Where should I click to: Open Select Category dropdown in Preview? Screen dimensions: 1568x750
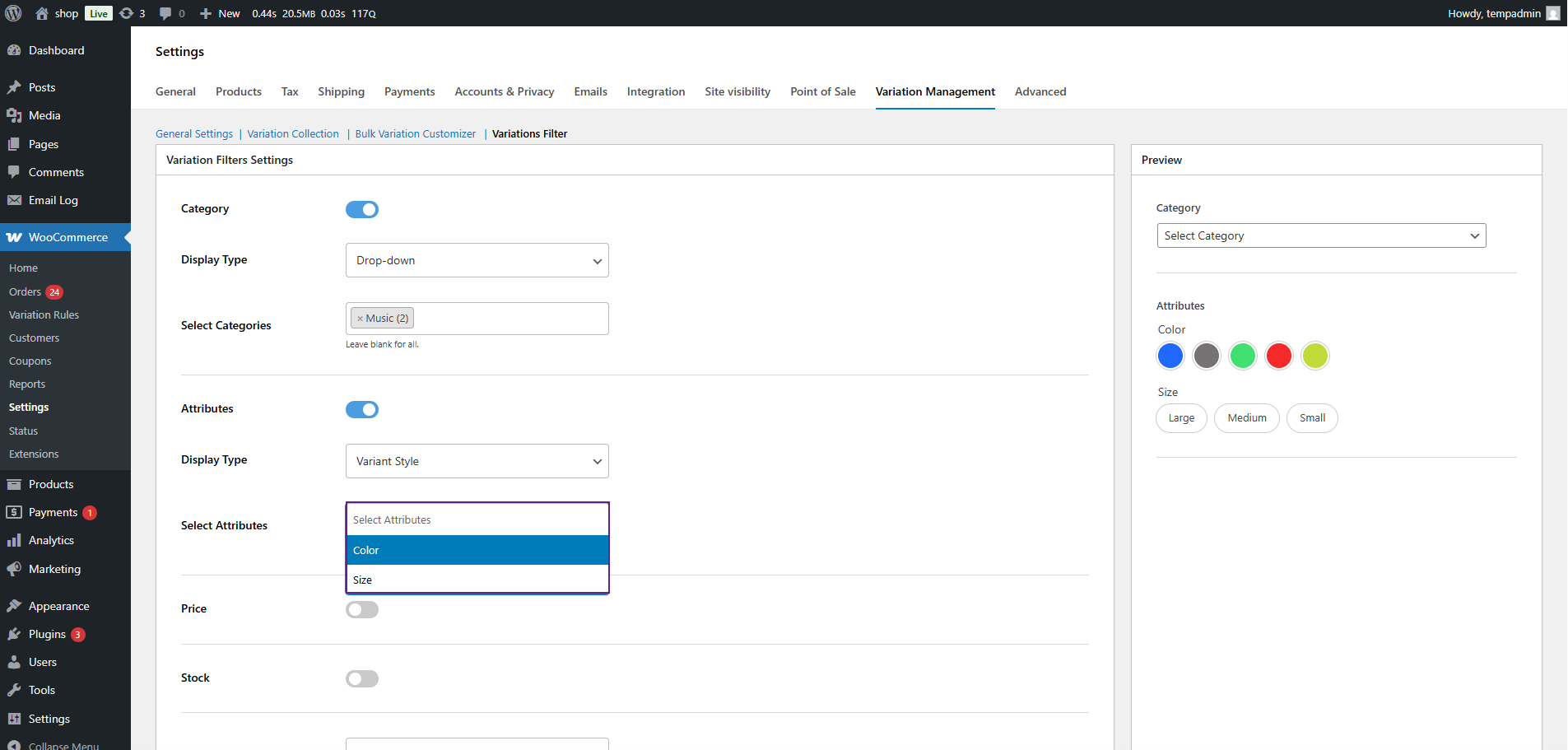click(x=1320, y=235)
